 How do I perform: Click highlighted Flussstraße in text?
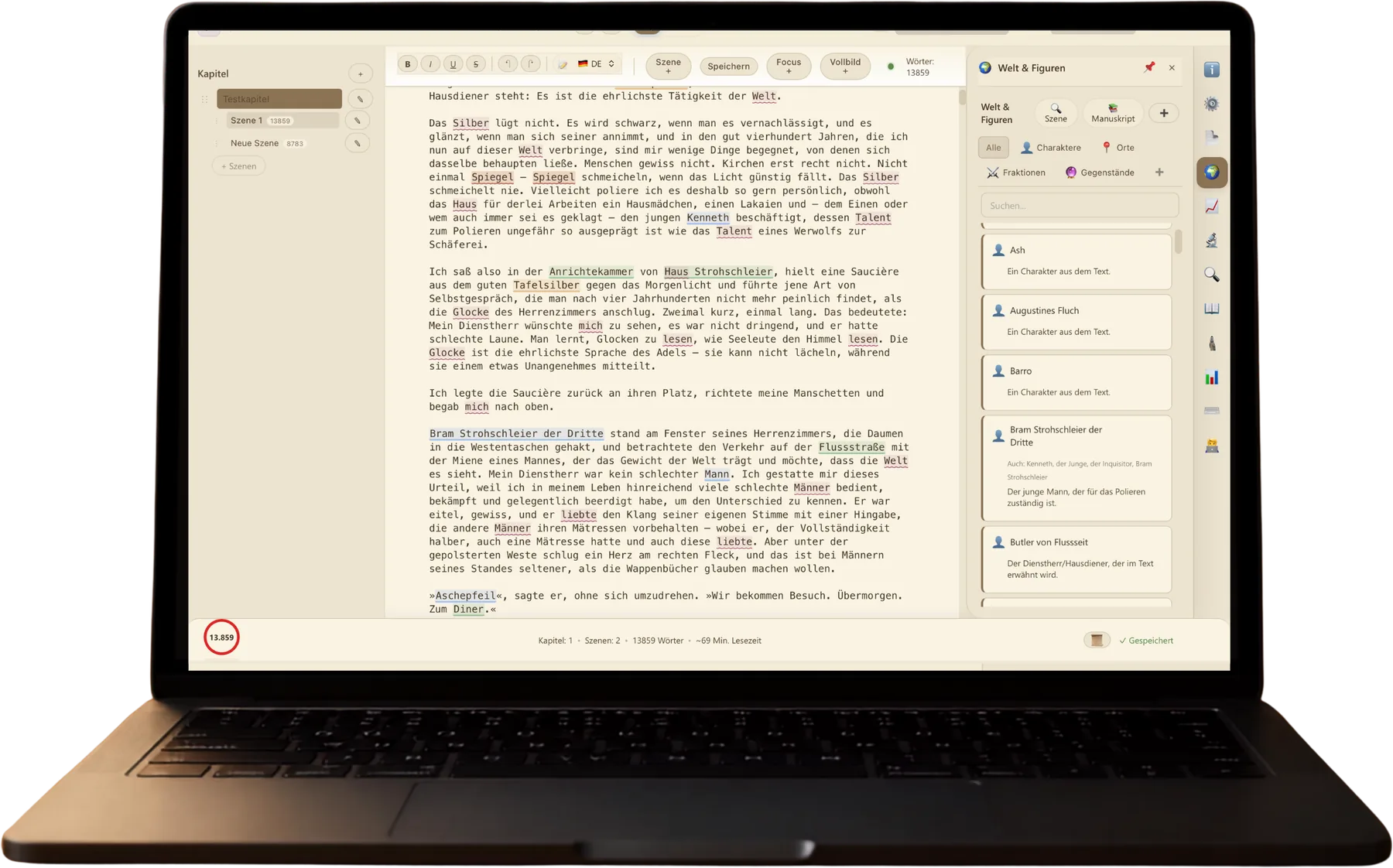tap(851, 447)
